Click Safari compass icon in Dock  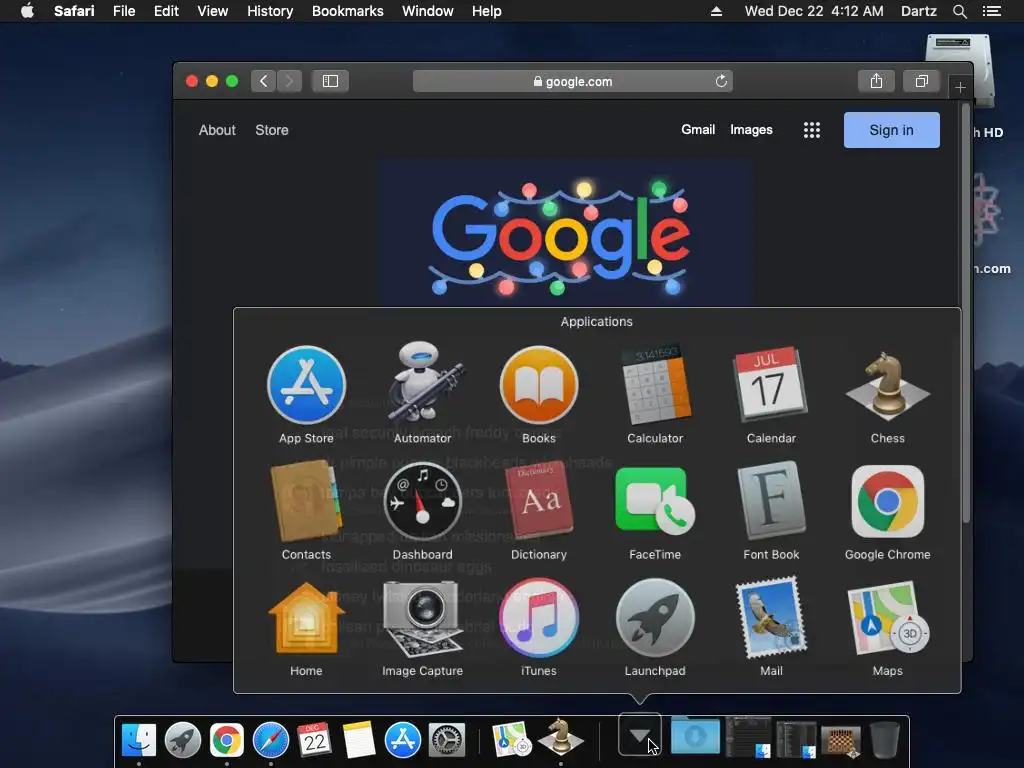click(x=271, y=740)
